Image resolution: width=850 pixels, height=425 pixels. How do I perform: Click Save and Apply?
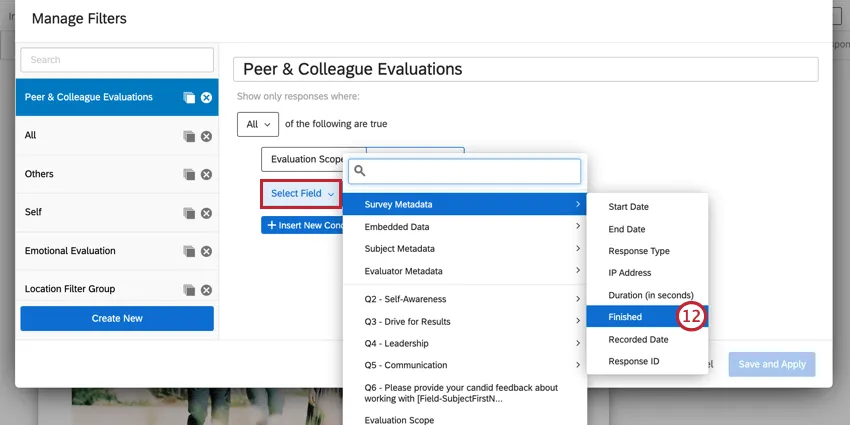point(771,364)
